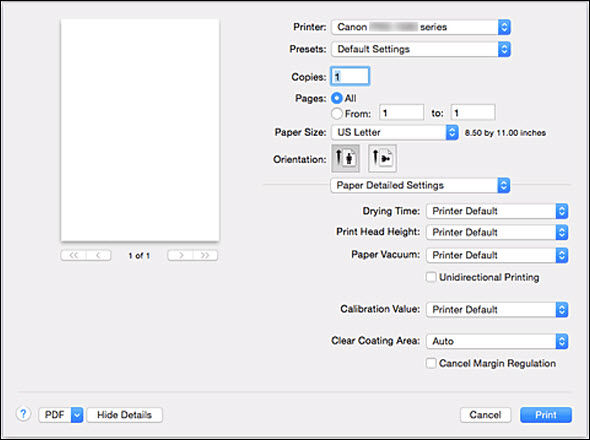Go to previous page in preview
Viewport: 590px width, 440px height.
click(x=99, y=255)
